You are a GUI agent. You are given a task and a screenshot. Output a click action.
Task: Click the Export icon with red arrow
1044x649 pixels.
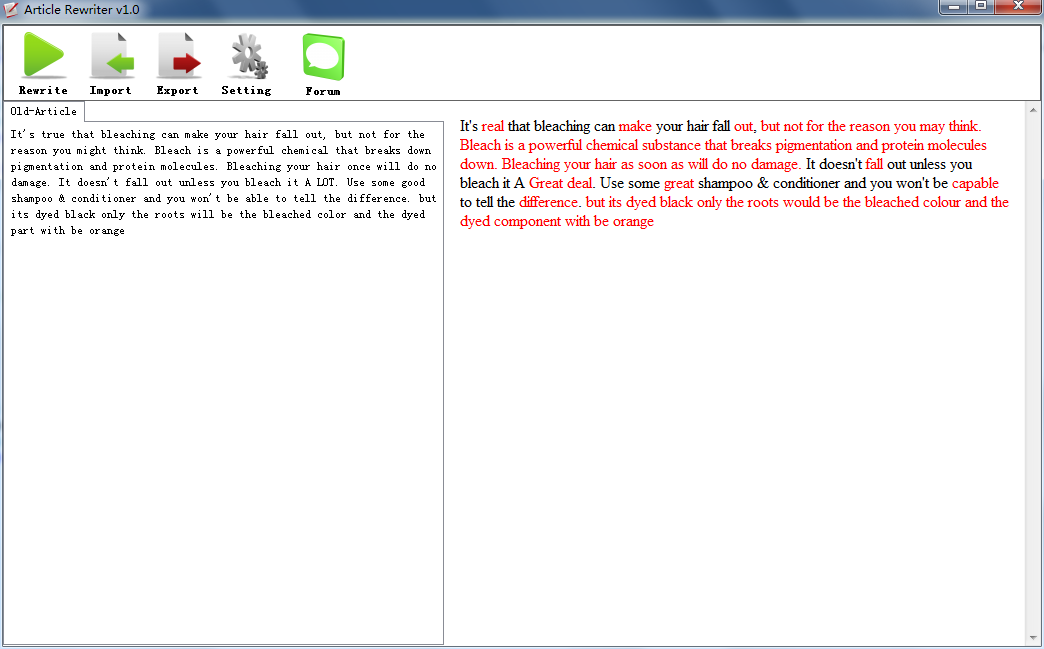coord(178,56)
